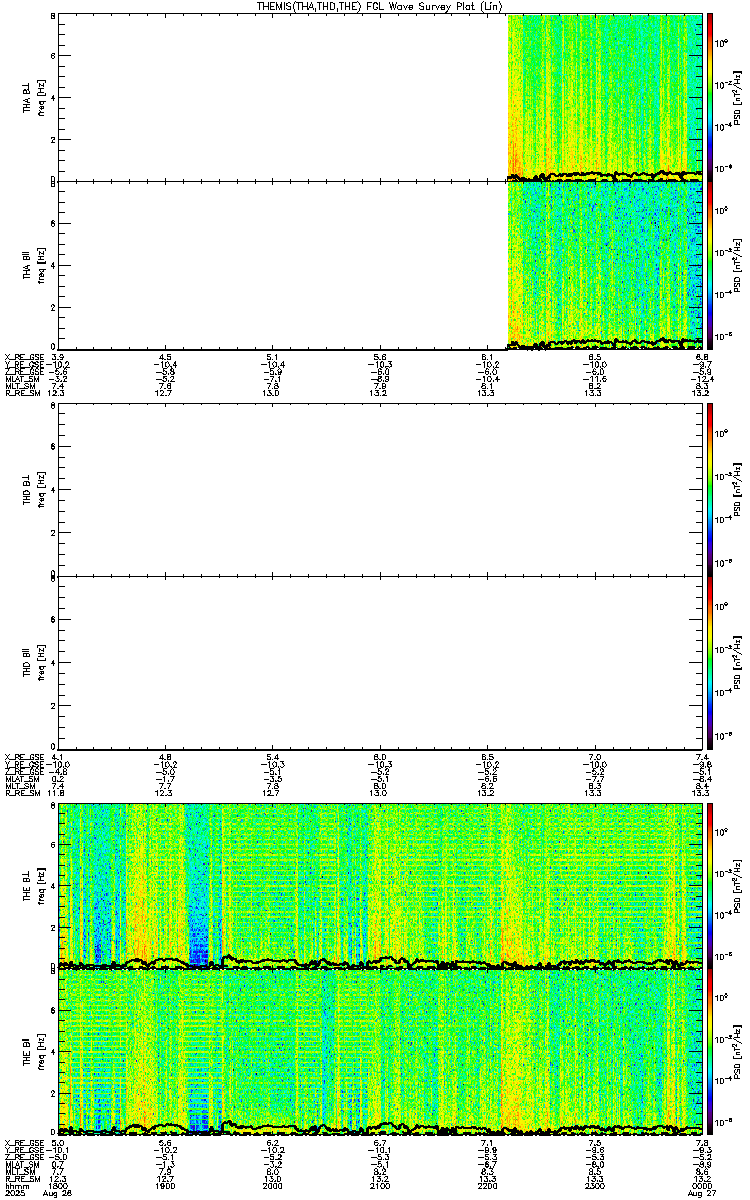Click the THE B∥ panel colorbar
The height and width of the screenshot is (1200, 750).
pos(711,1051)
